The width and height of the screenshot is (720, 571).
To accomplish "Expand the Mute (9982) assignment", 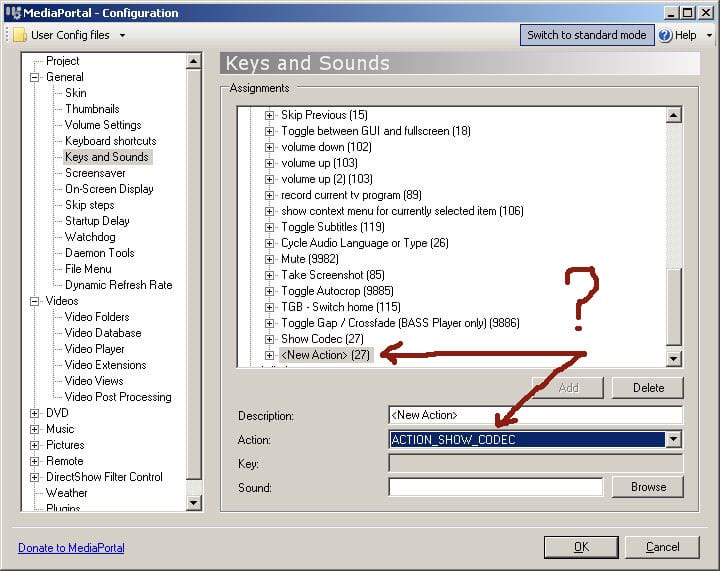I will (x=269, y=259).
